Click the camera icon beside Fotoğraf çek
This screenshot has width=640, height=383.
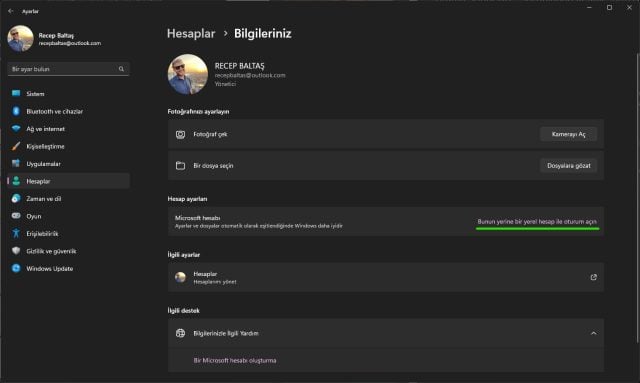click(x=180, y=134)
